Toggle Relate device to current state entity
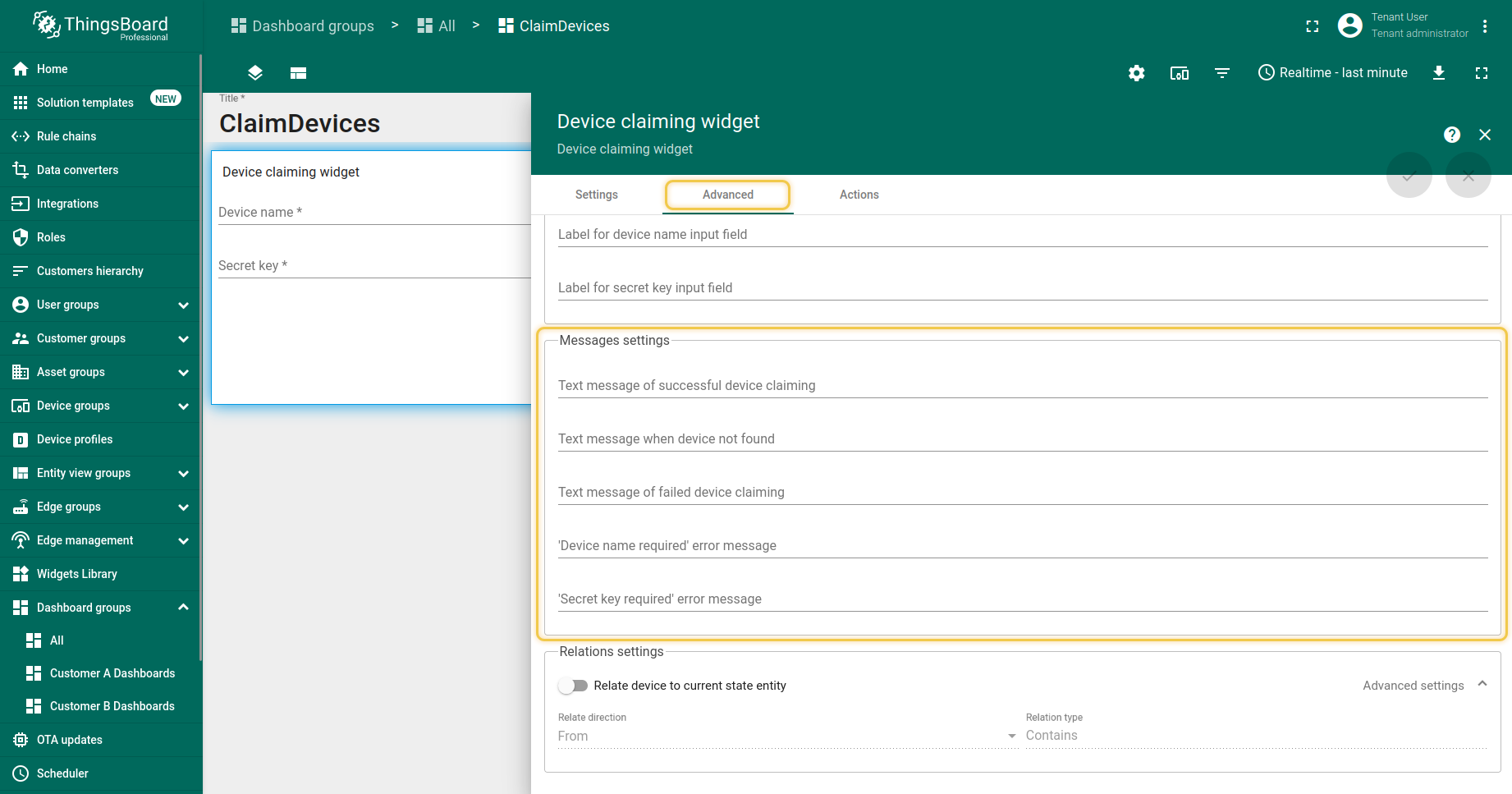This screenshot has width=1512, height=794. pos(573,686)
